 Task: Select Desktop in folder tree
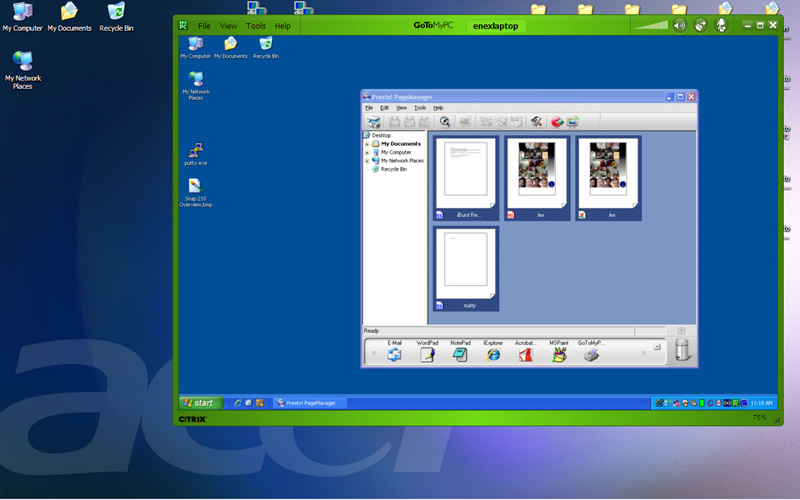tap(381, 135)
